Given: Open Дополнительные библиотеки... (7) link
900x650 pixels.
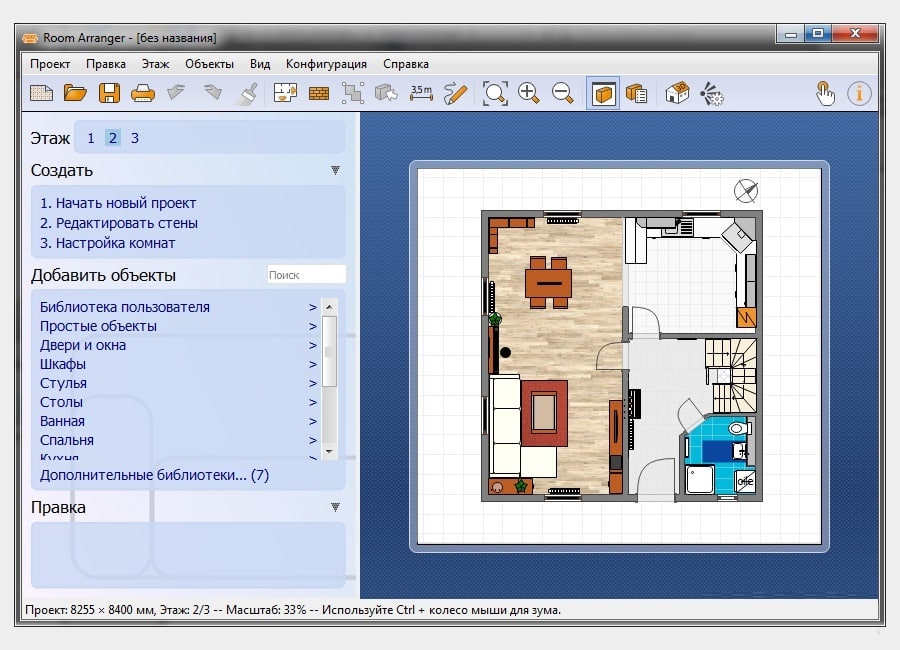Looking at the screenshot, I should (x=154, y=475).
